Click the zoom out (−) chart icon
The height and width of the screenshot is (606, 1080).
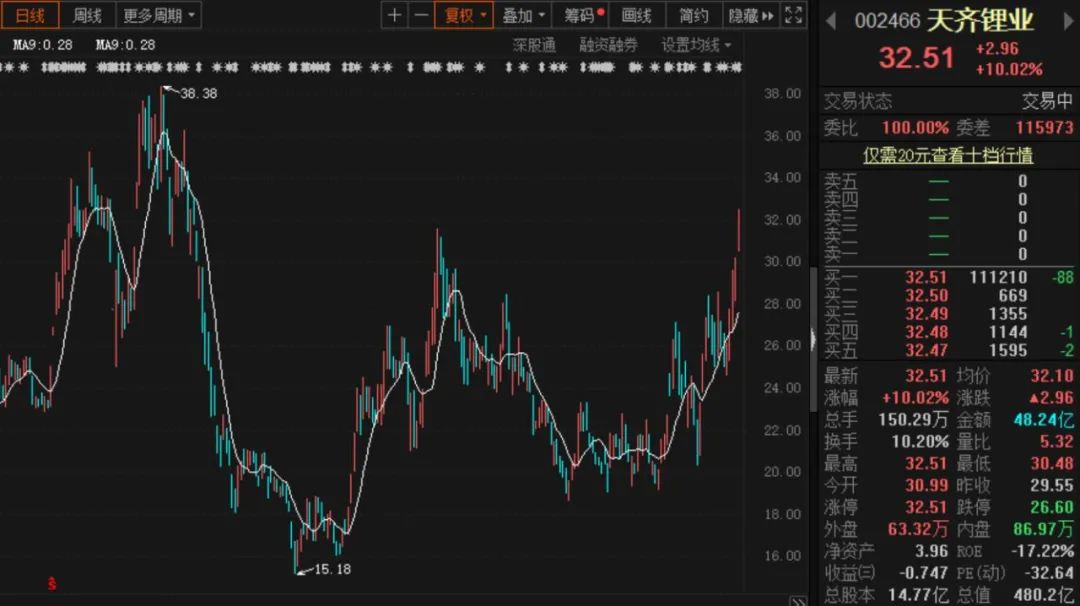point(420,15)
